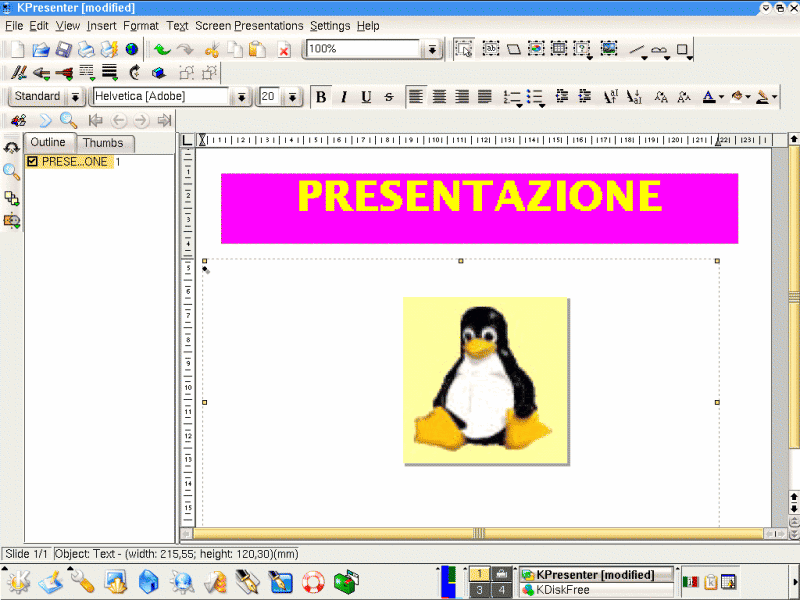Screen dimensions: 800x600
Task: Save the presentation with floppy disk icon
Action: (63, 49)
